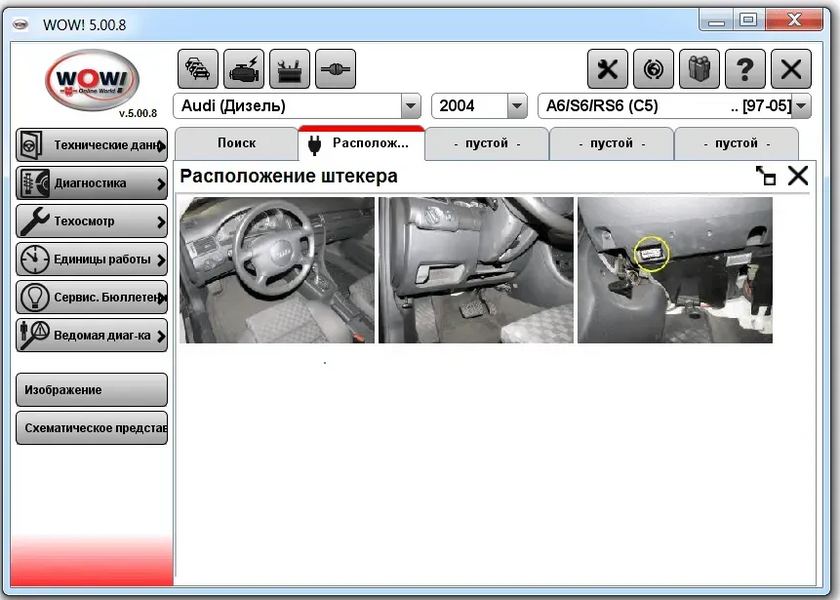Open the vehicle selection cars icon
The height and width of the screenshot is (600, 840).
click(198, 69)
